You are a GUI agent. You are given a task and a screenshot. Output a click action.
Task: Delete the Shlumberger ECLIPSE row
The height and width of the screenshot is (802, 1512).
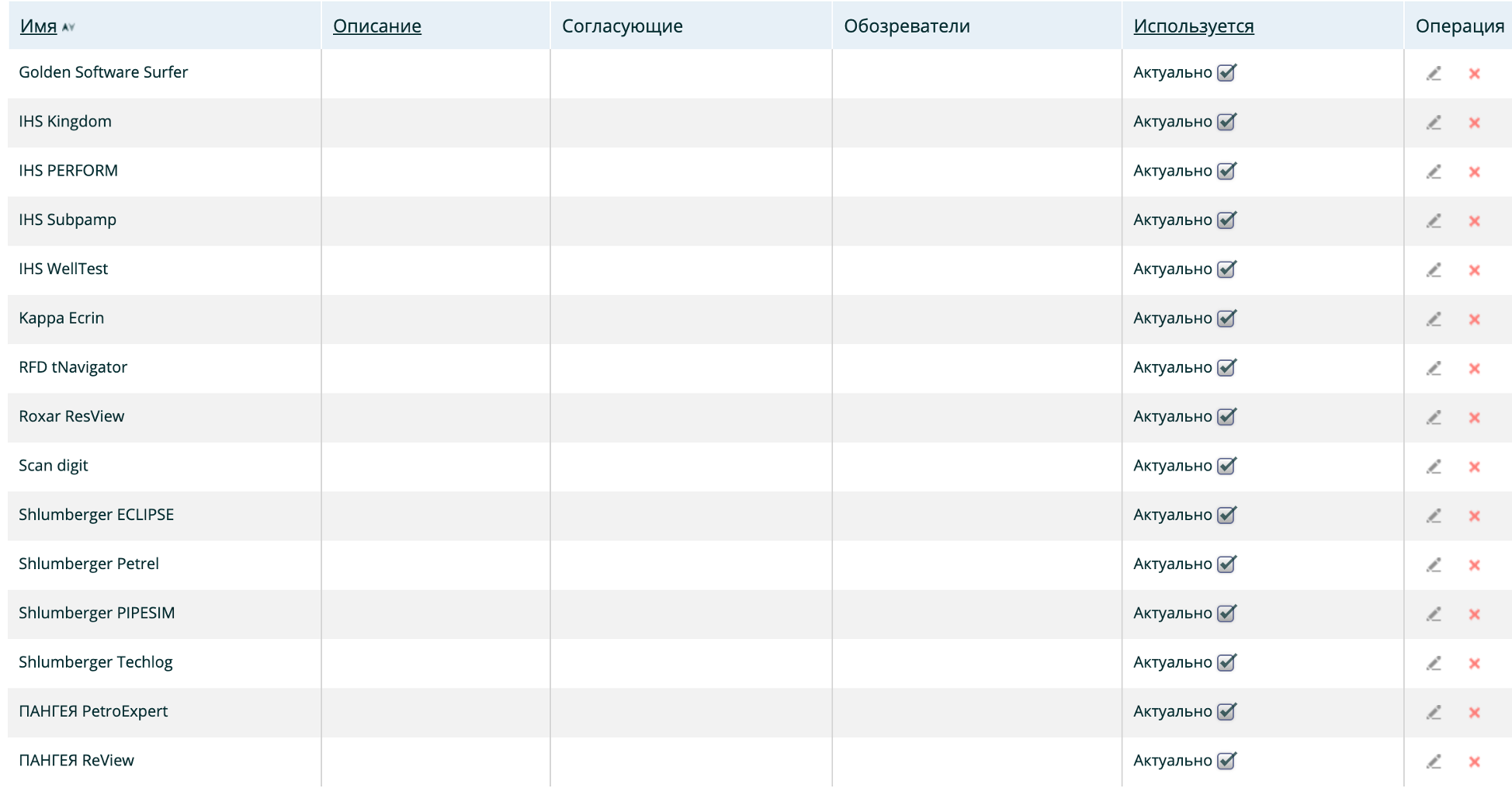coord(1475,516)
